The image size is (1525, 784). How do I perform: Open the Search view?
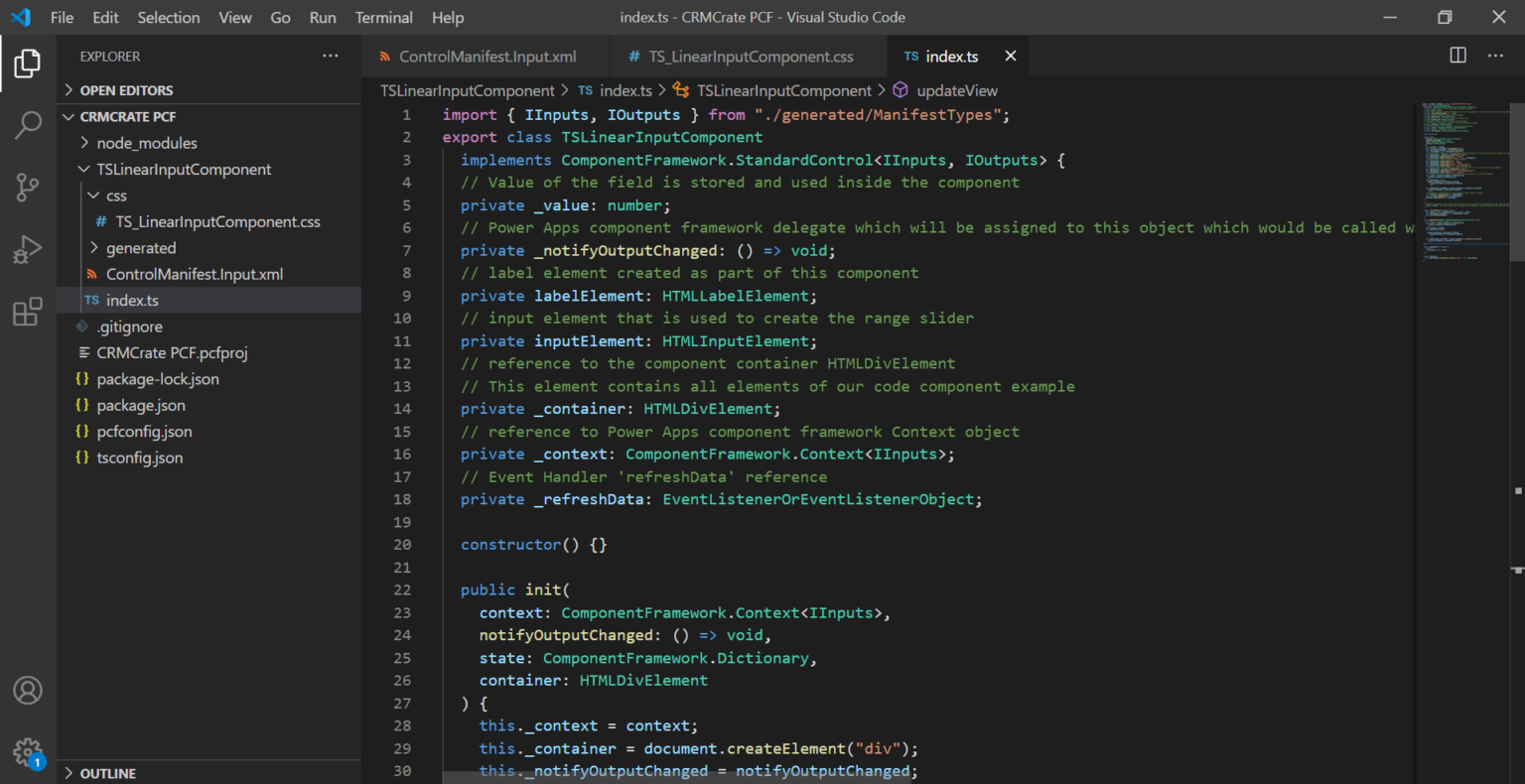(x=27, y=125)
